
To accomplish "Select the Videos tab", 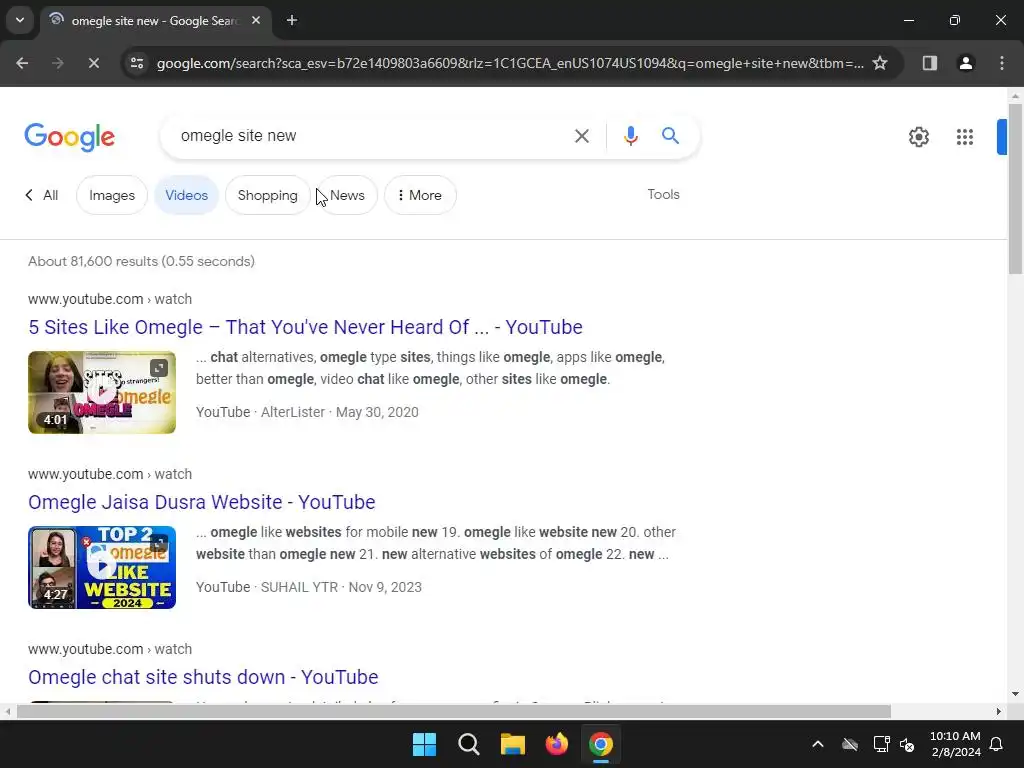I will (186, 195).
